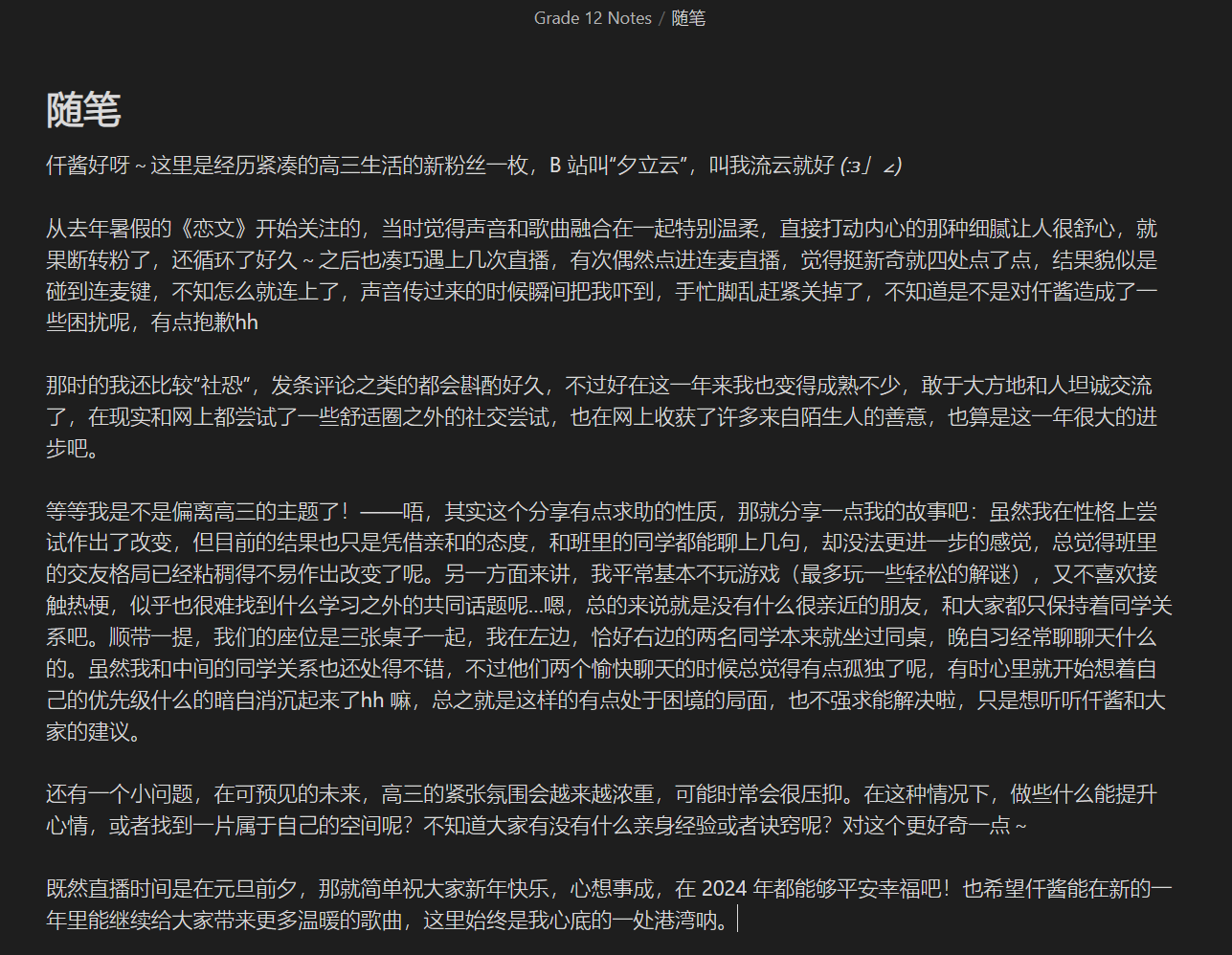Click the paragraph beginning 还有一个小问题
Viewport: 1232px width, 955px height.
(x=602, y=810)
